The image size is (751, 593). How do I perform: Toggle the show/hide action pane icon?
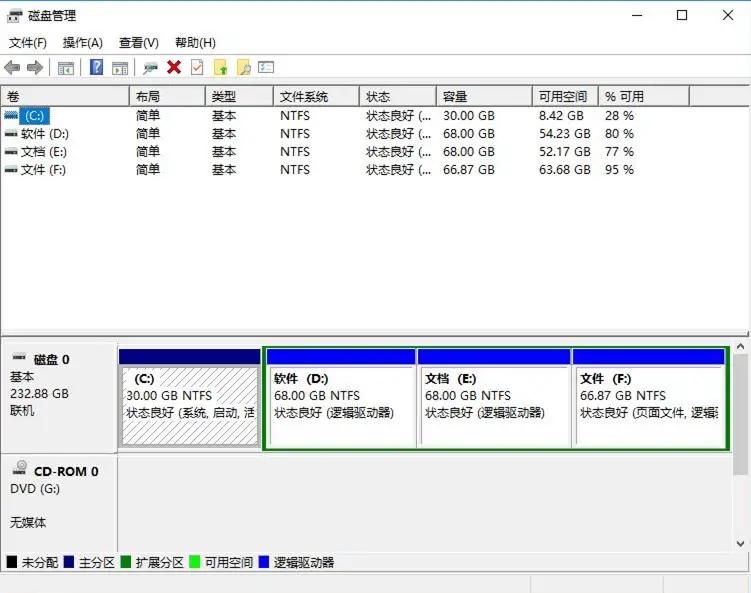[x=120, y=68]
